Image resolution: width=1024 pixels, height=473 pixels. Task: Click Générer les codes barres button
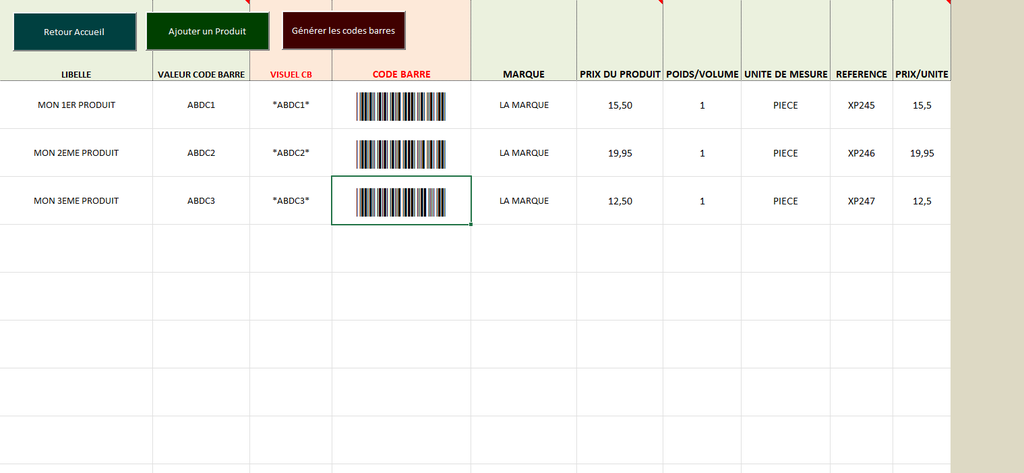[x=344, y=31]
